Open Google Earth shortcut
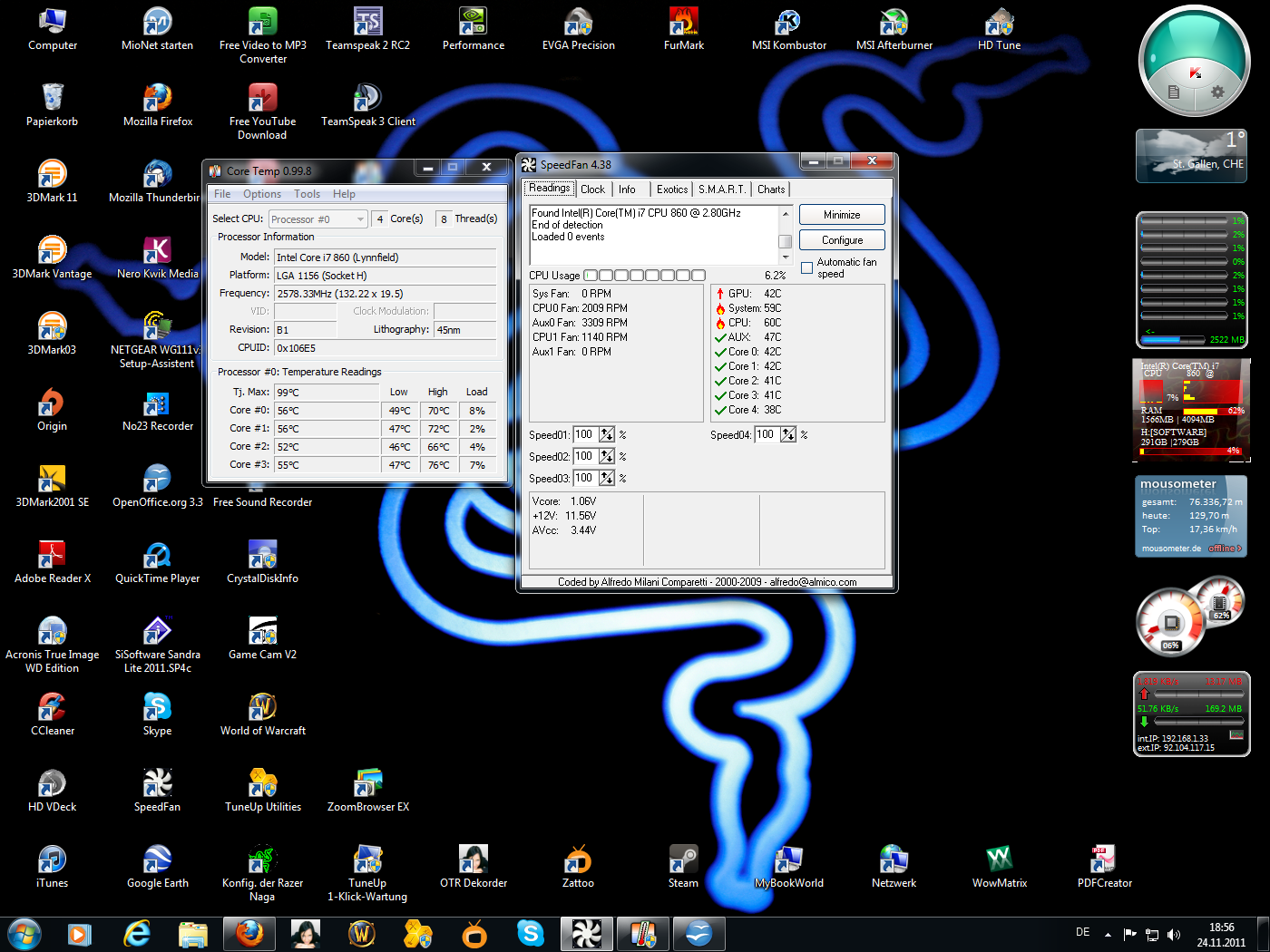 point(157,866)
